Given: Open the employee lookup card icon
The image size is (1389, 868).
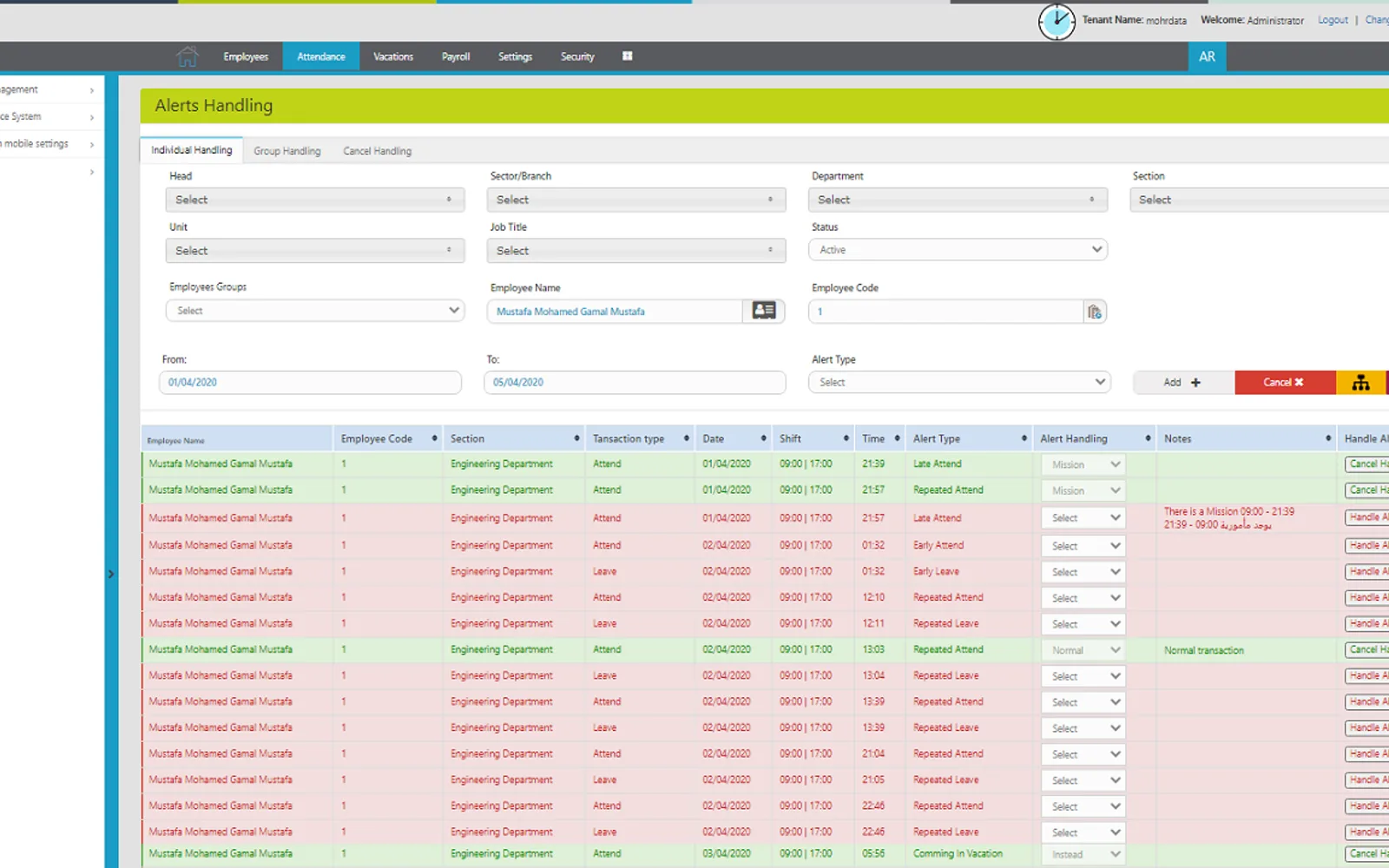Looking at the screenshot, I should pyautogui.click(x=764, y=311).
